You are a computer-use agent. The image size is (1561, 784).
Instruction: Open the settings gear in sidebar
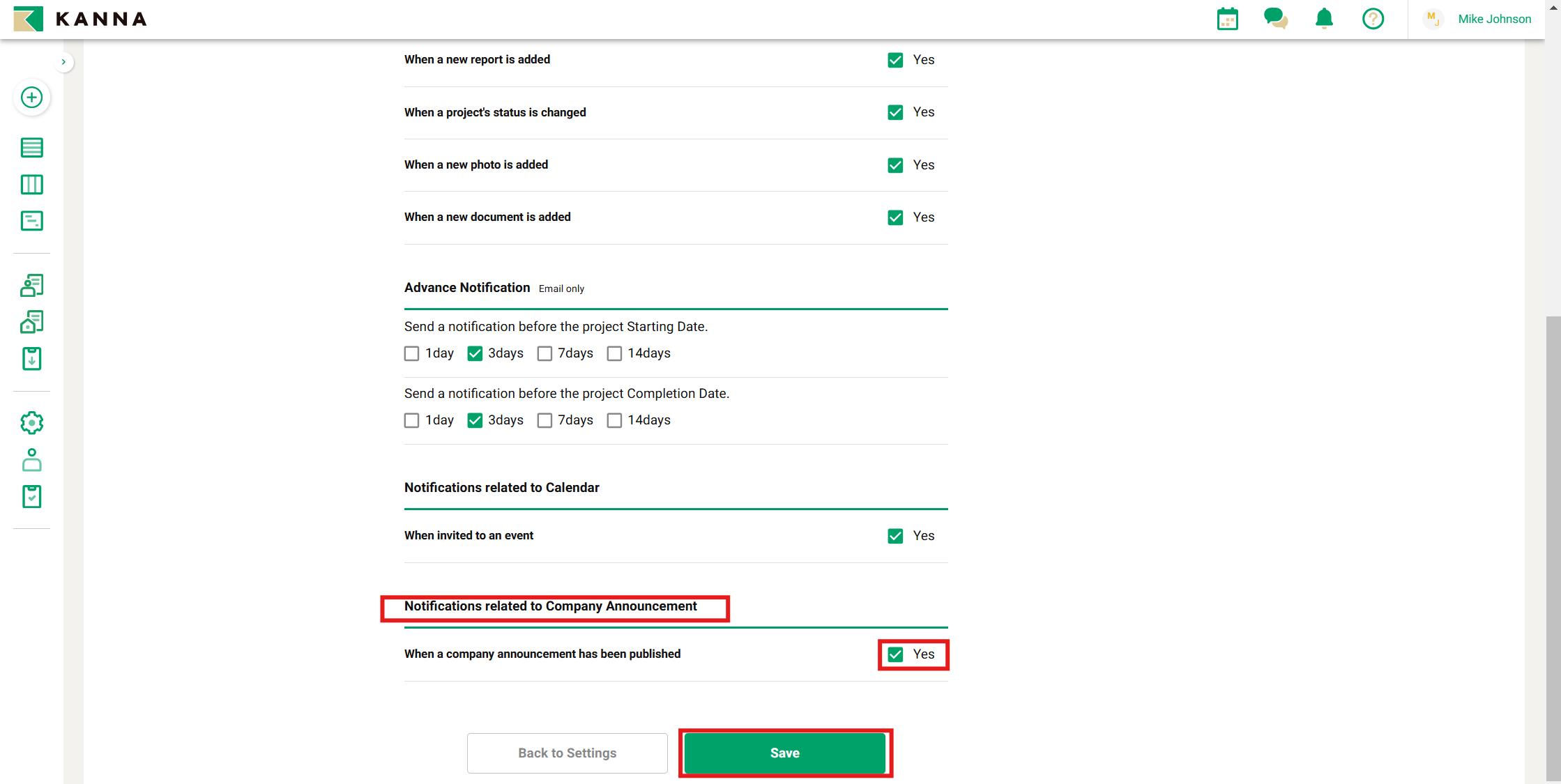[x=31, y=423]
